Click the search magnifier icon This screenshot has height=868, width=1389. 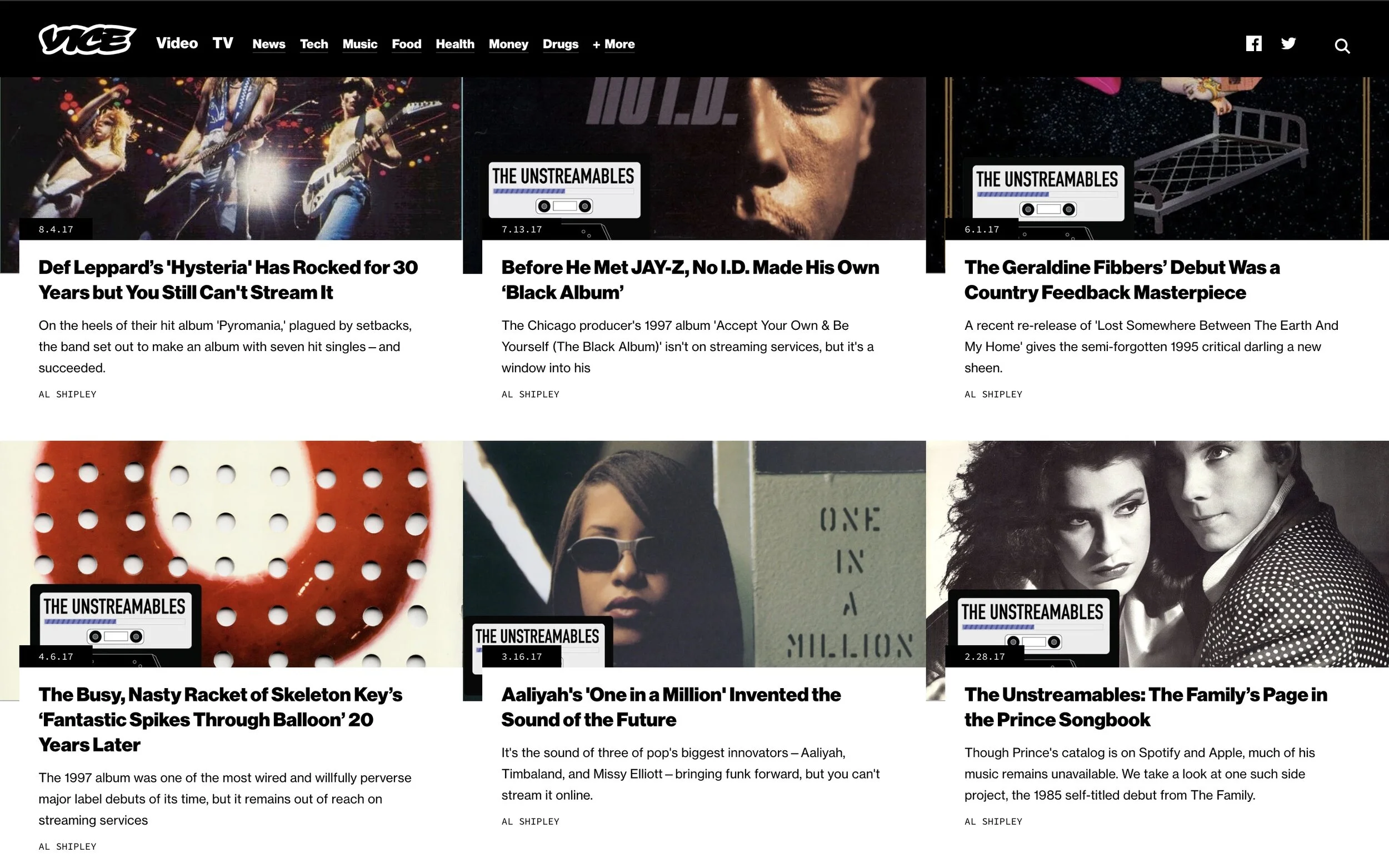1342,46
